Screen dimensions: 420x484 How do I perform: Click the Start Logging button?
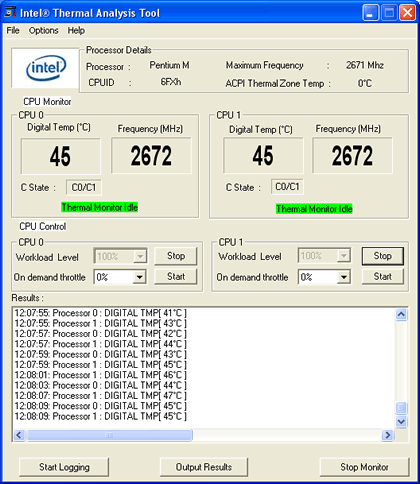coord(64,467)
